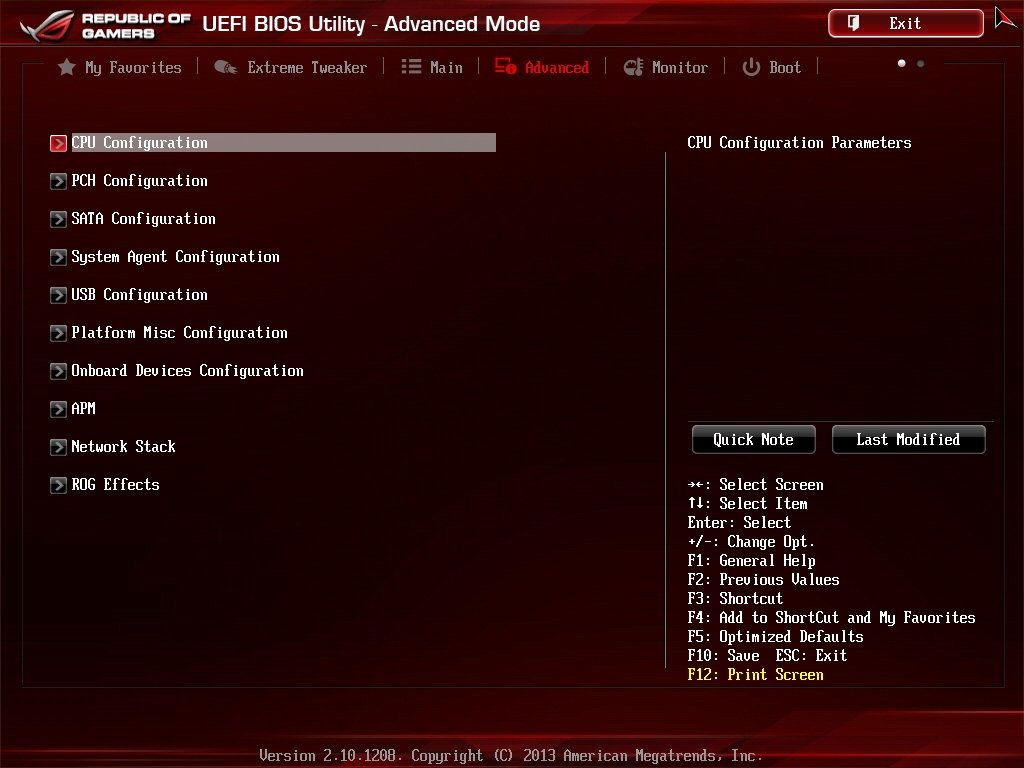Click the Boot power icon

click(x=752, y=67)
